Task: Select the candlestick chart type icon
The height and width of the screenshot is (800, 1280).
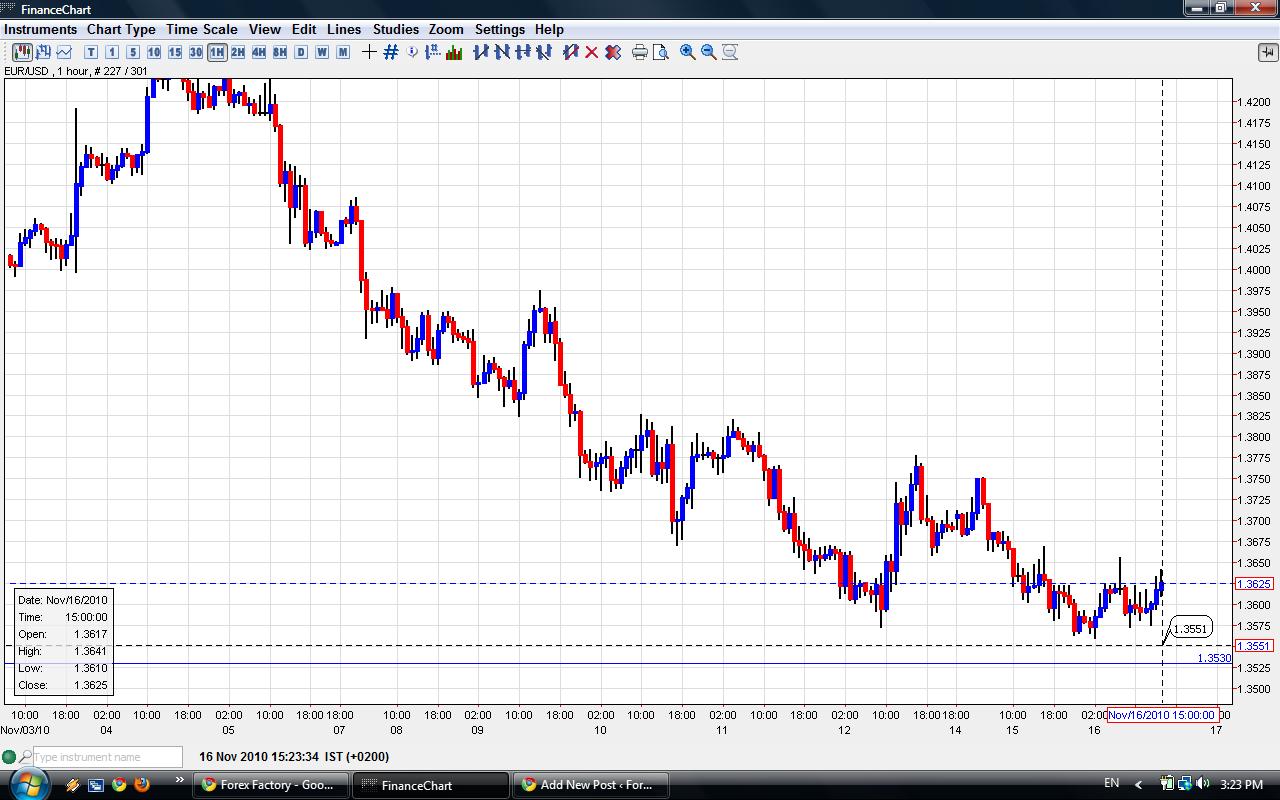Action: [x=21, y=52]
